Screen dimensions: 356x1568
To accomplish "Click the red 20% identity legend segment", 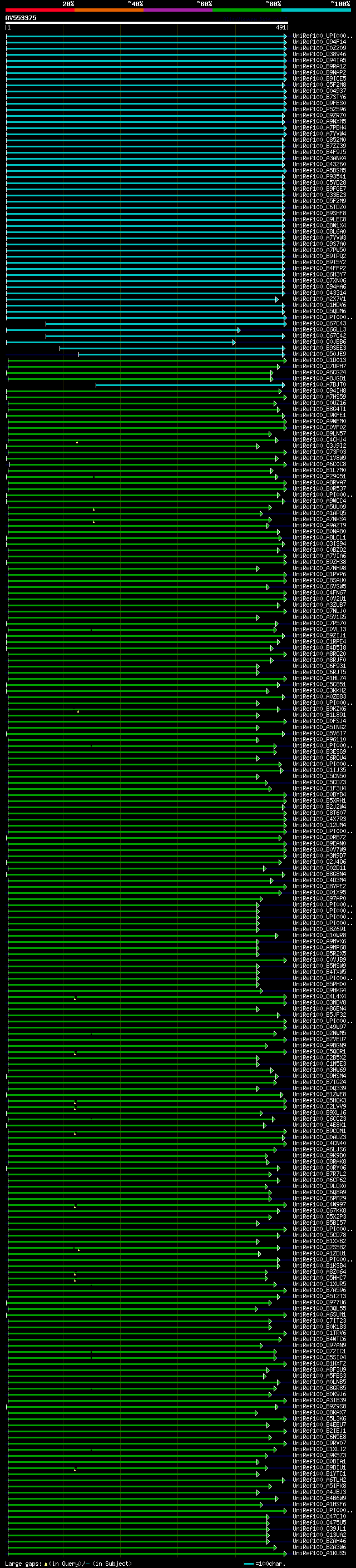I will coord(39,10).
